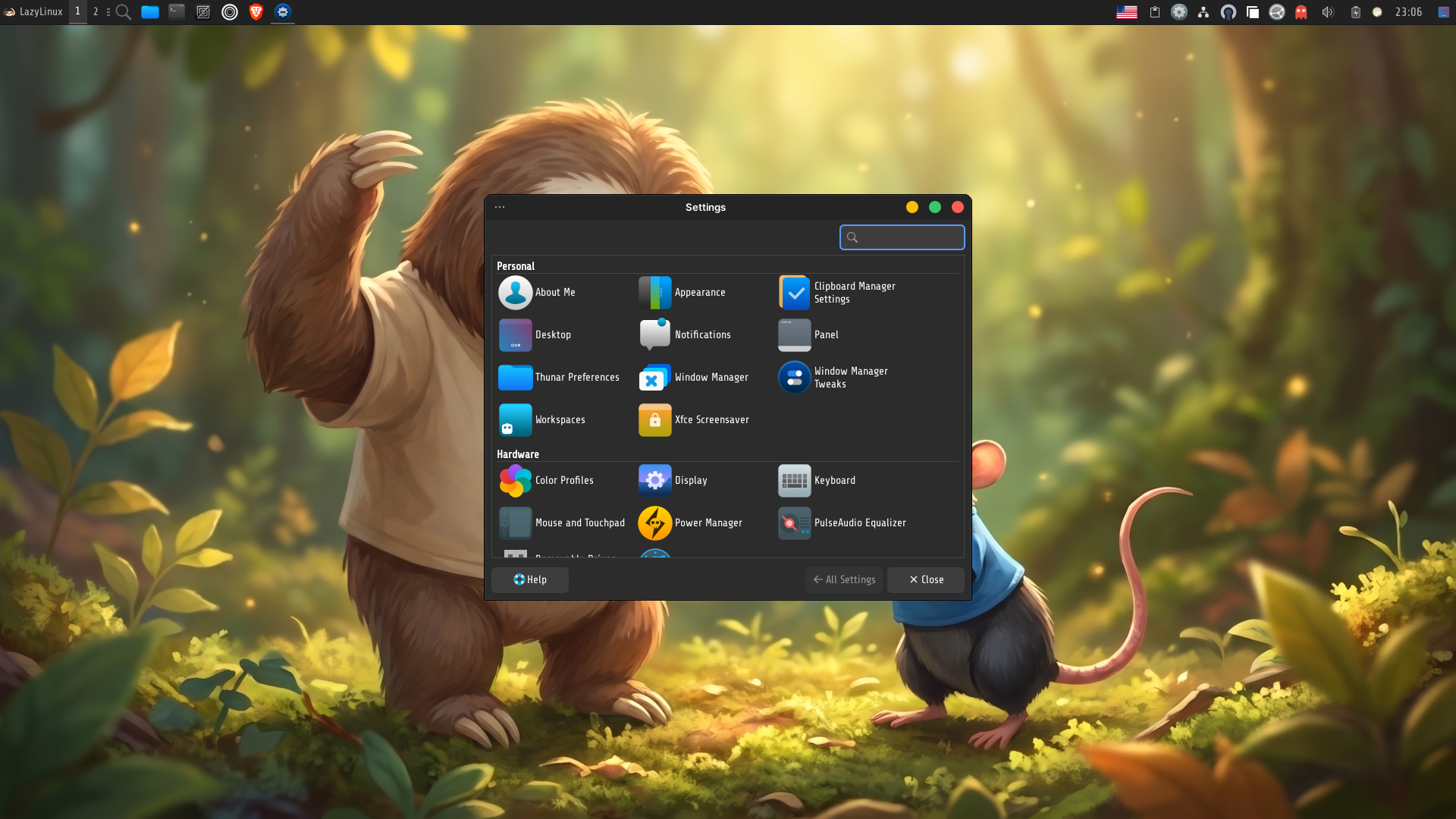Focus the settings search field
Image resolution: width=1456 pixels, height=819 pixels.
point(902,237)
